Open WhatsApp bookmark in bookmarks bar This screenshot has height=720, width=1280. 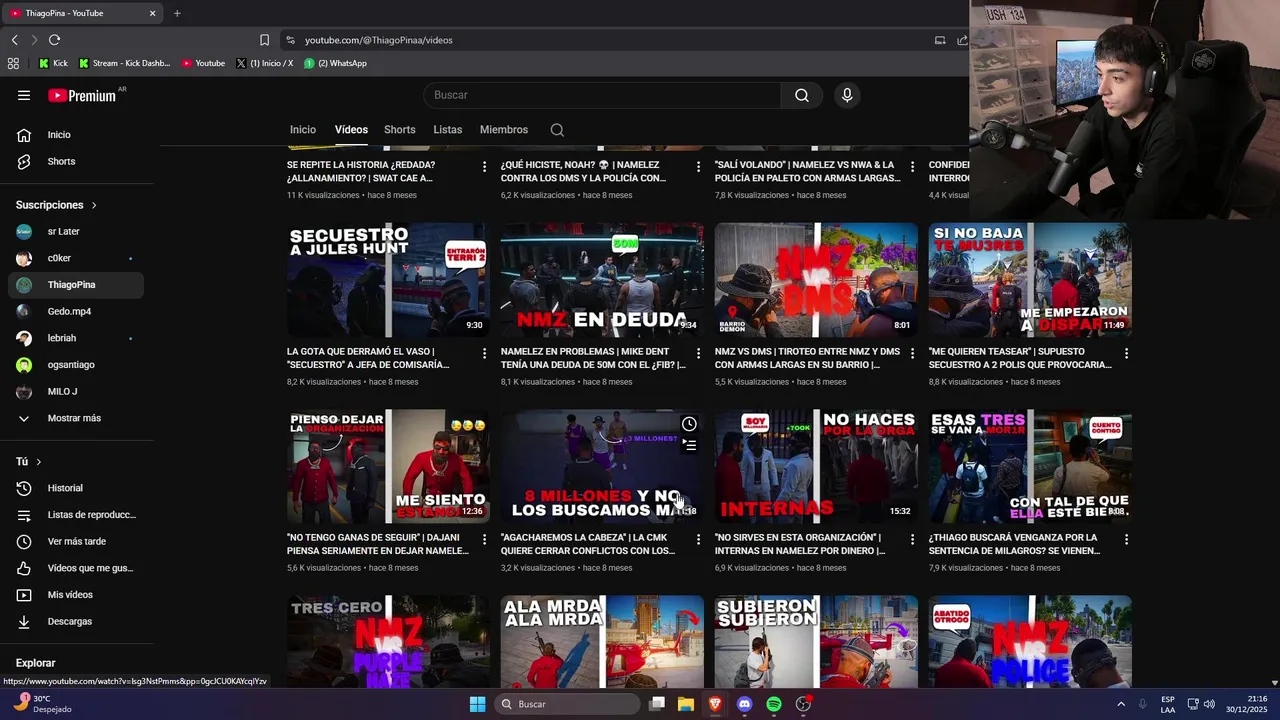[335, 63]
